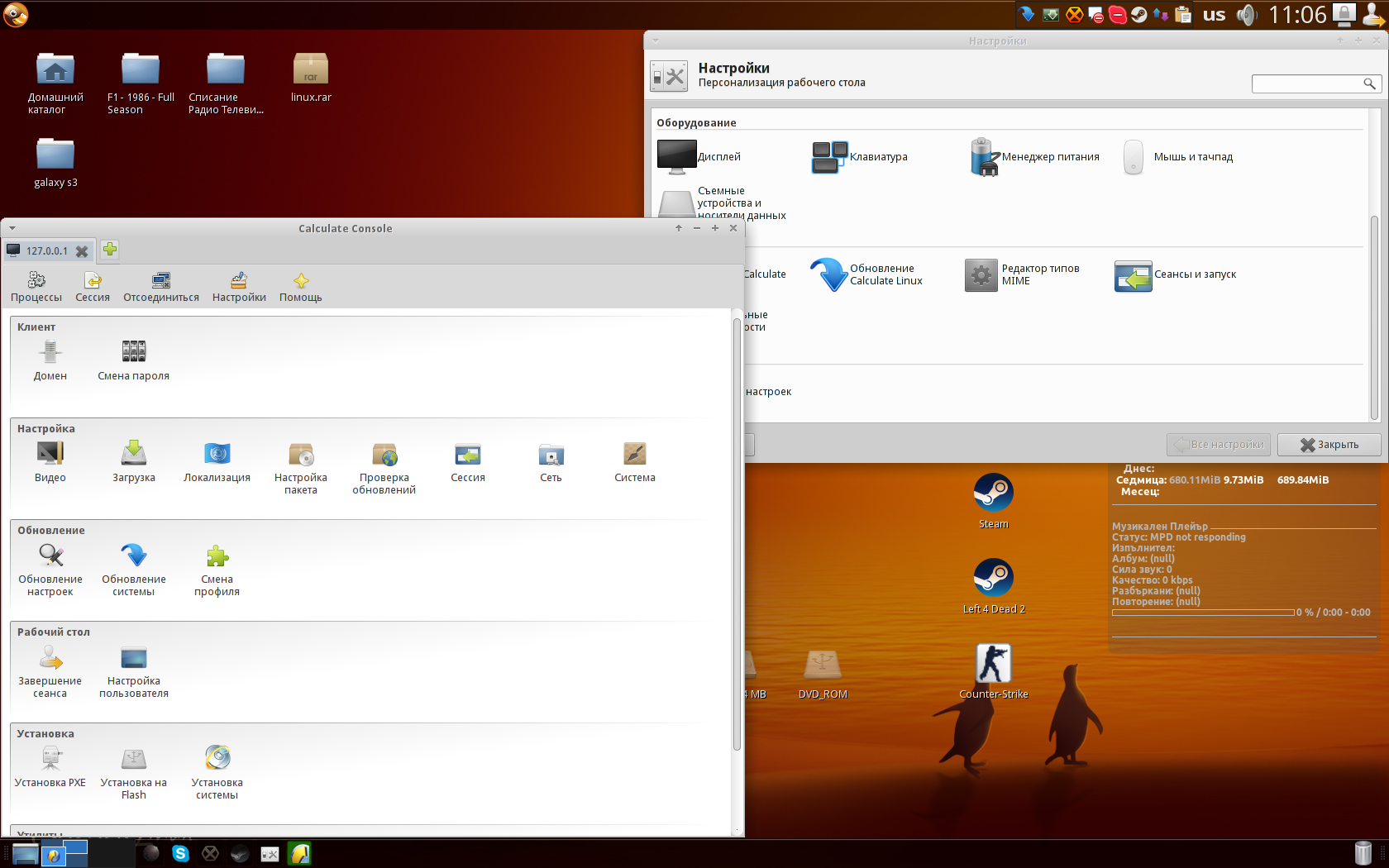Click the Calculate Console vertical scrollbar

coord(737,534)
